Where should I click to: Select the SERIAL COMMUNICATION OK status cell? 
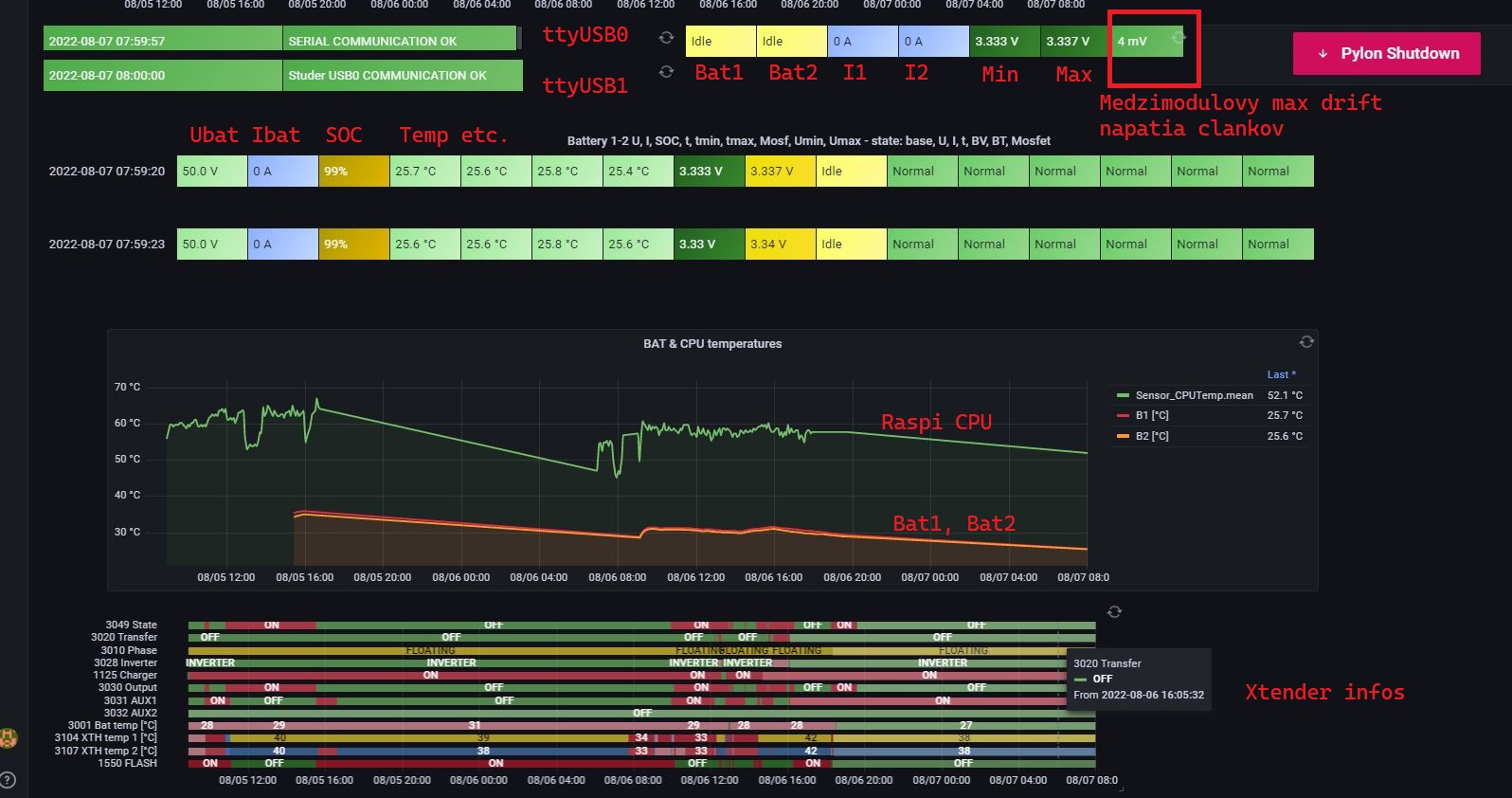point(400,38)
